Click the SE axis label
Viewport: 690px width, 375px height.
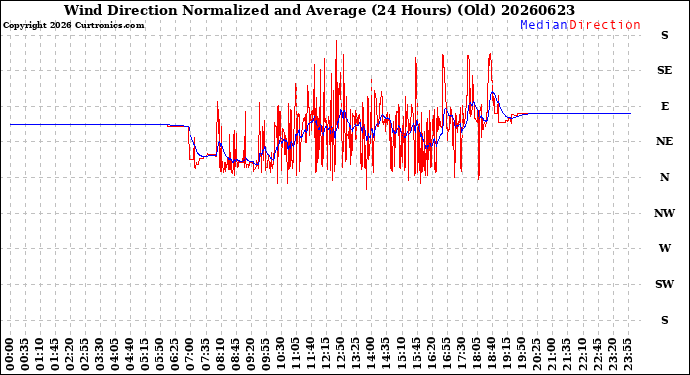coord(664,70)
